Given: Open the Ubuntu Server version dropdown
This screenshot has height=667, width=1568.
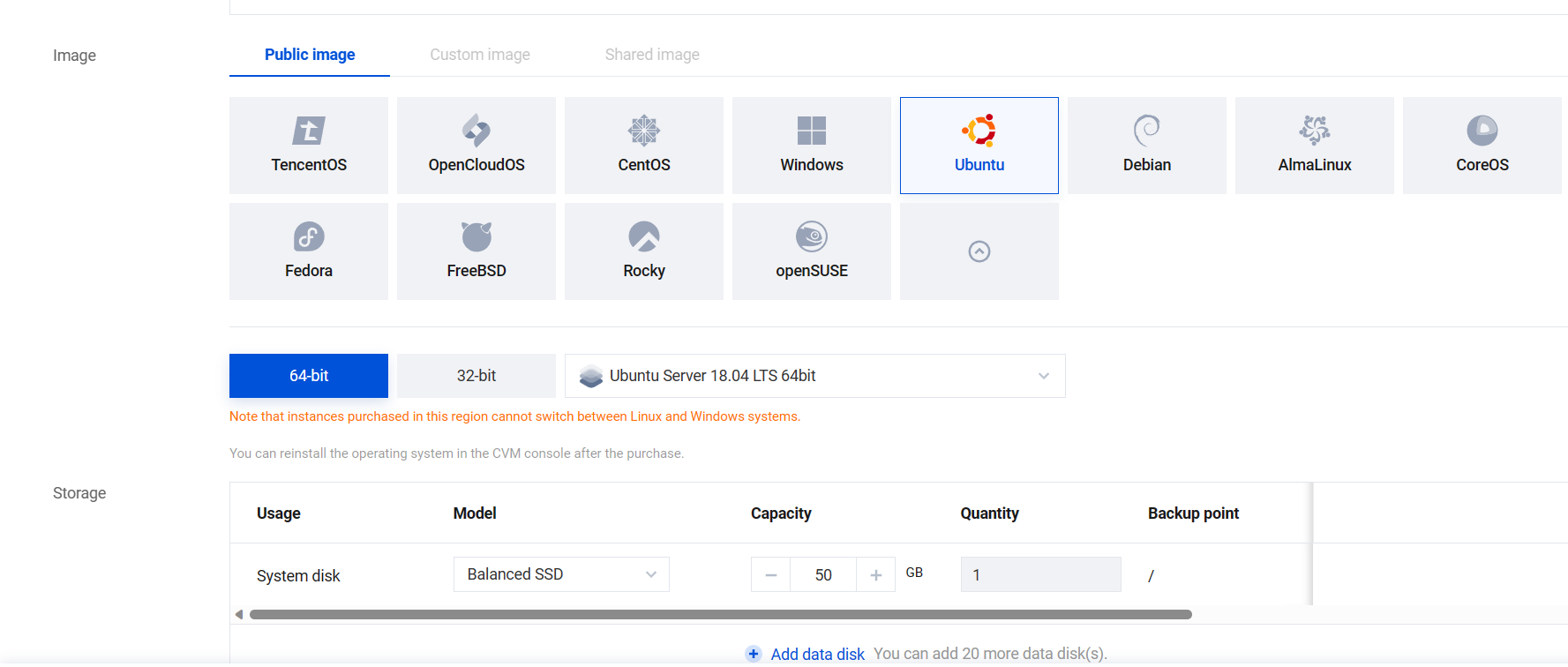Looking at the screenshot, I should [x=815, y=376].
